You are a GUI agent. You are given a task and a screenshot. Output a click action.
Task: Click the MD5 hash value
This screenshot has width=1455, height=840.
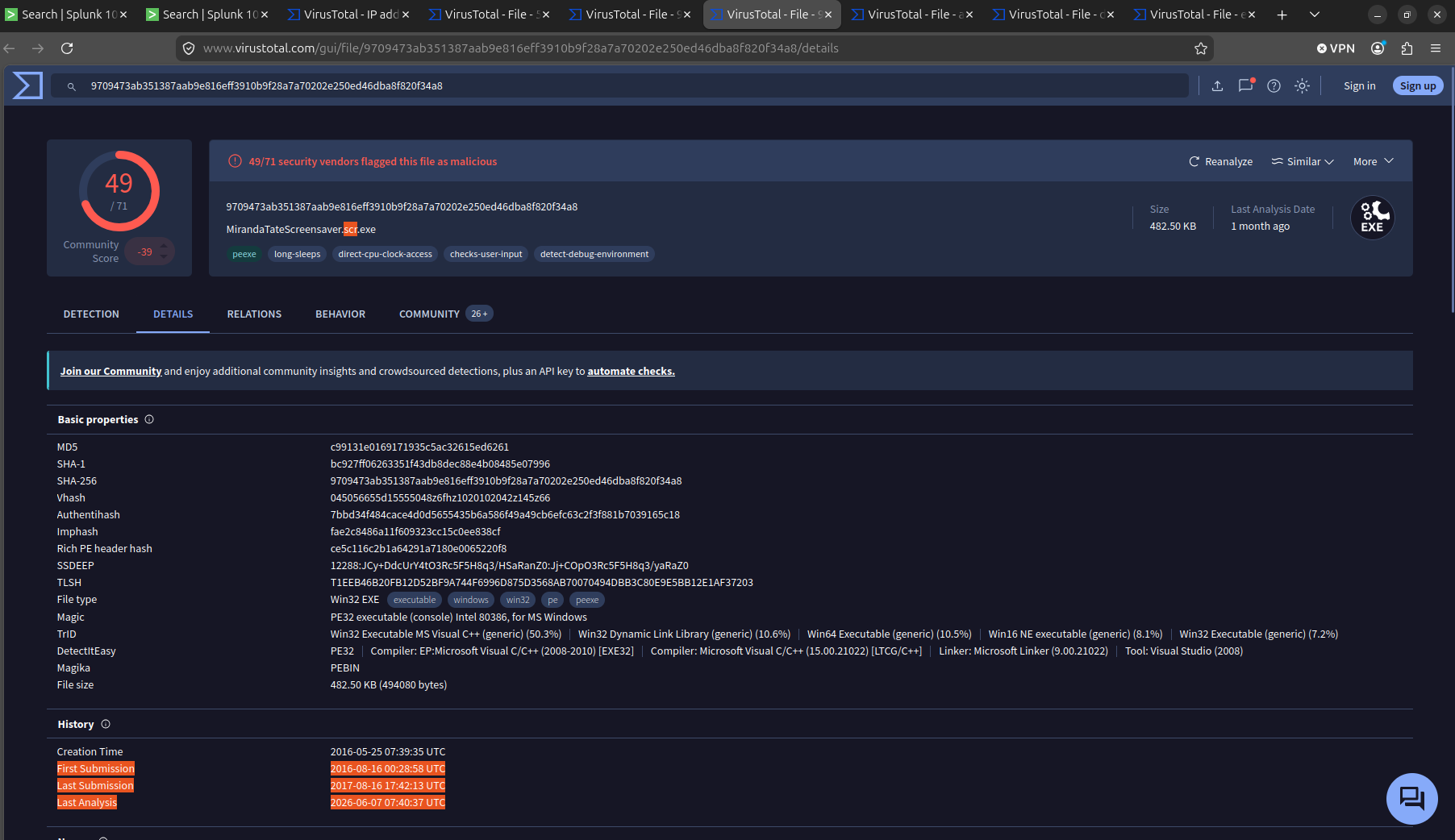419,447
